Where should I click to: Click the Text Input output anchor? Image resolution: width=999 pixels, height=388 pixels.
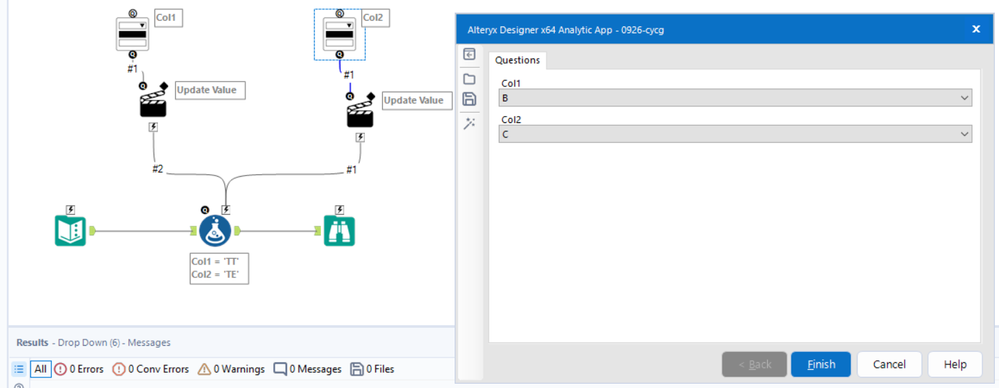[92, 231]
